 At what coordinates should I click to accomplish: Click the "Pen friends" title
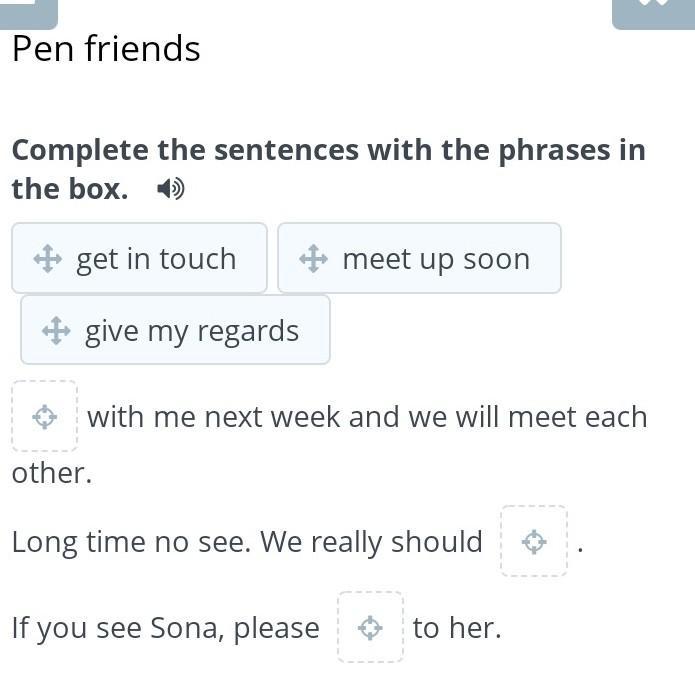[x=106, y=49]
